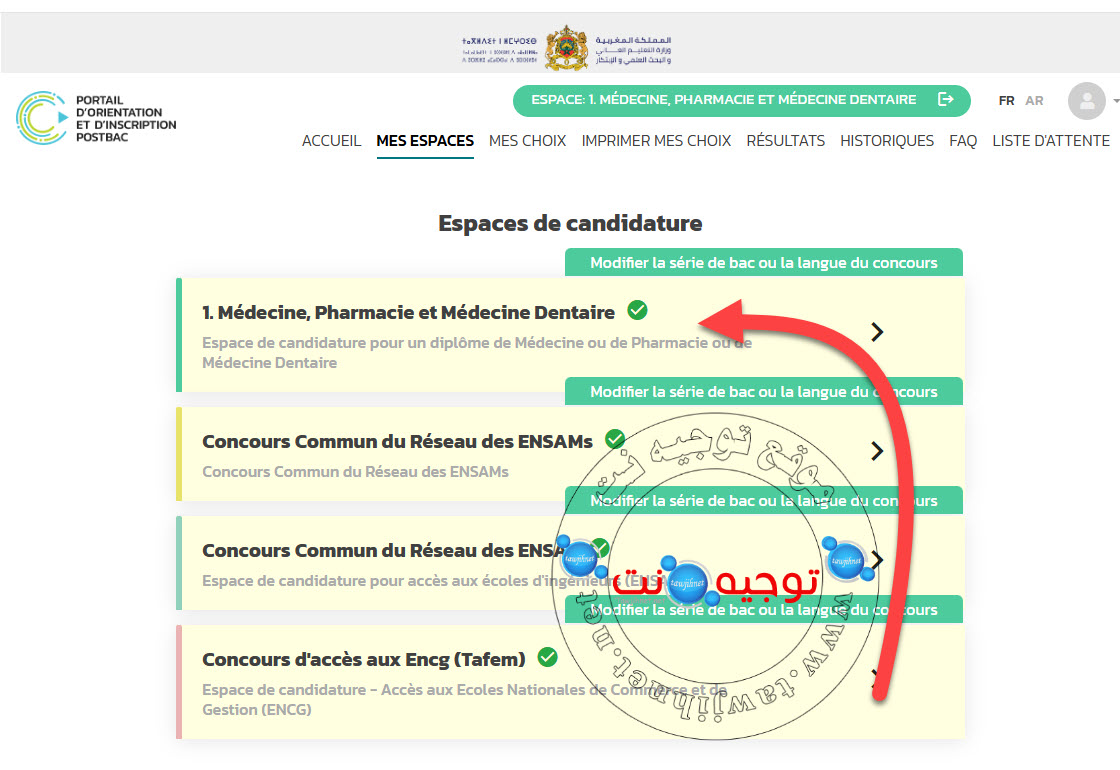Click the exit icon in the ESPACE banner
Image resolution: width=1120 pixels, height=770 pixels.
[946, 99]
